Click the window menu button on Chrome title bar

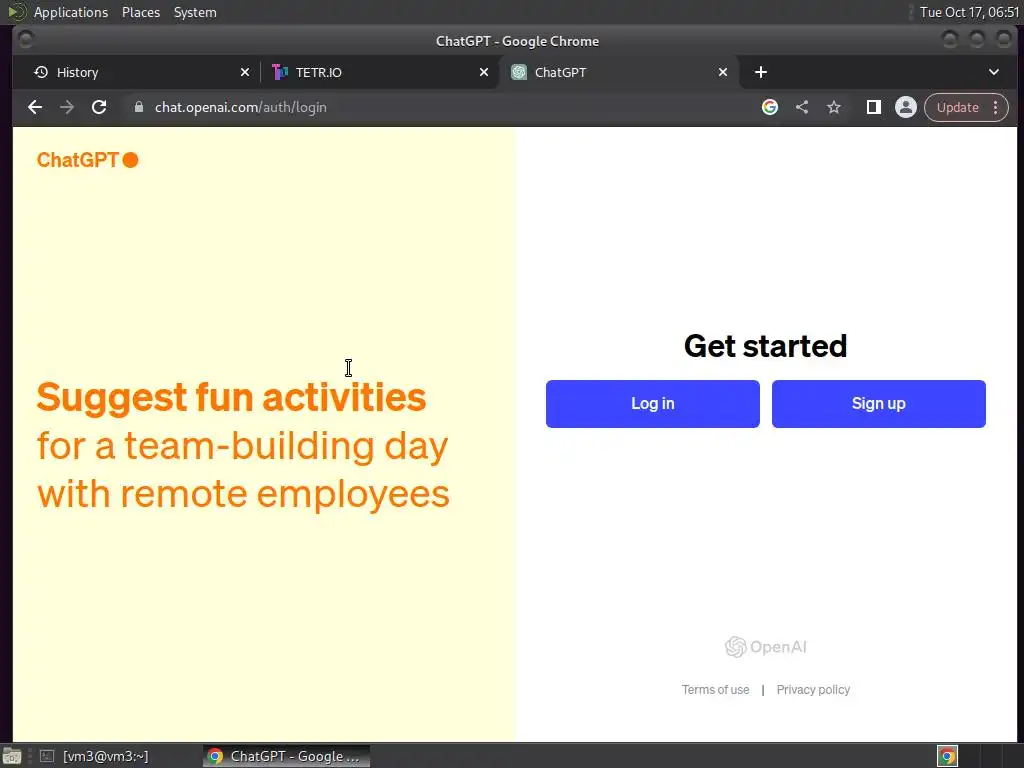(x=25, y=40)
